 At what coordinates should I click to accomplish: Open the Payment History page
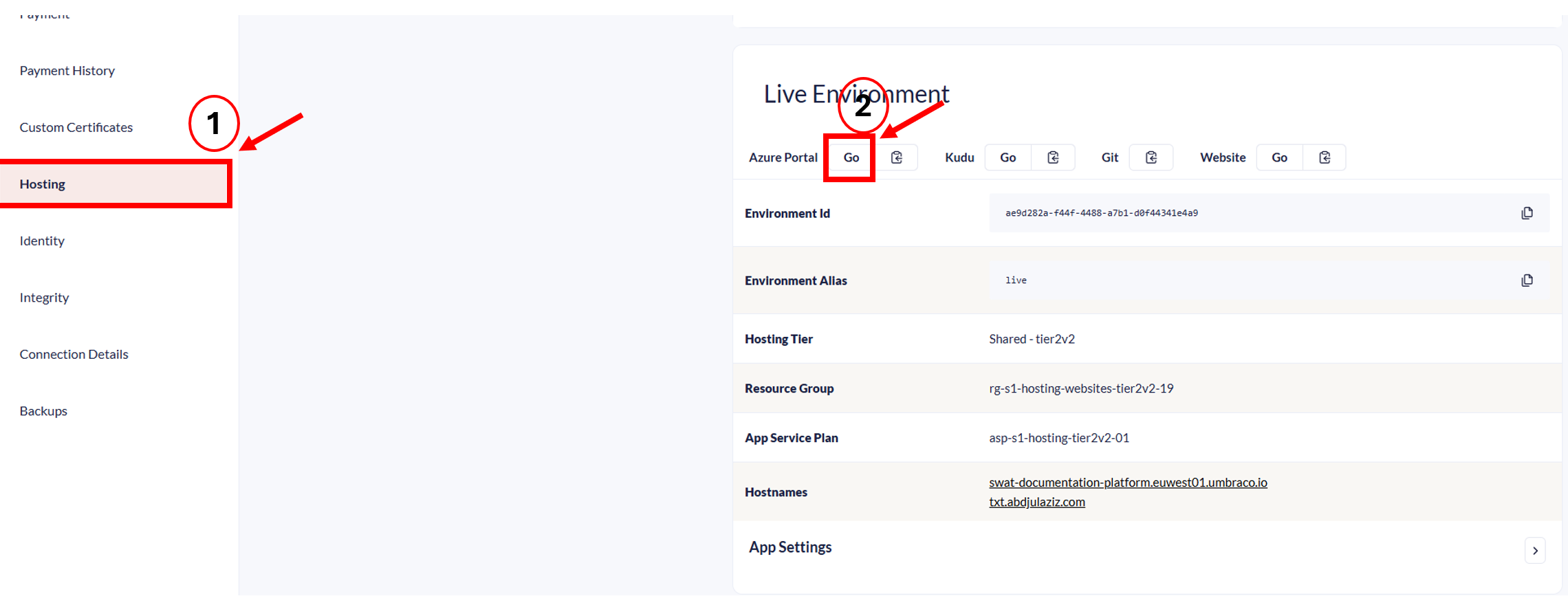coord(67,71)
